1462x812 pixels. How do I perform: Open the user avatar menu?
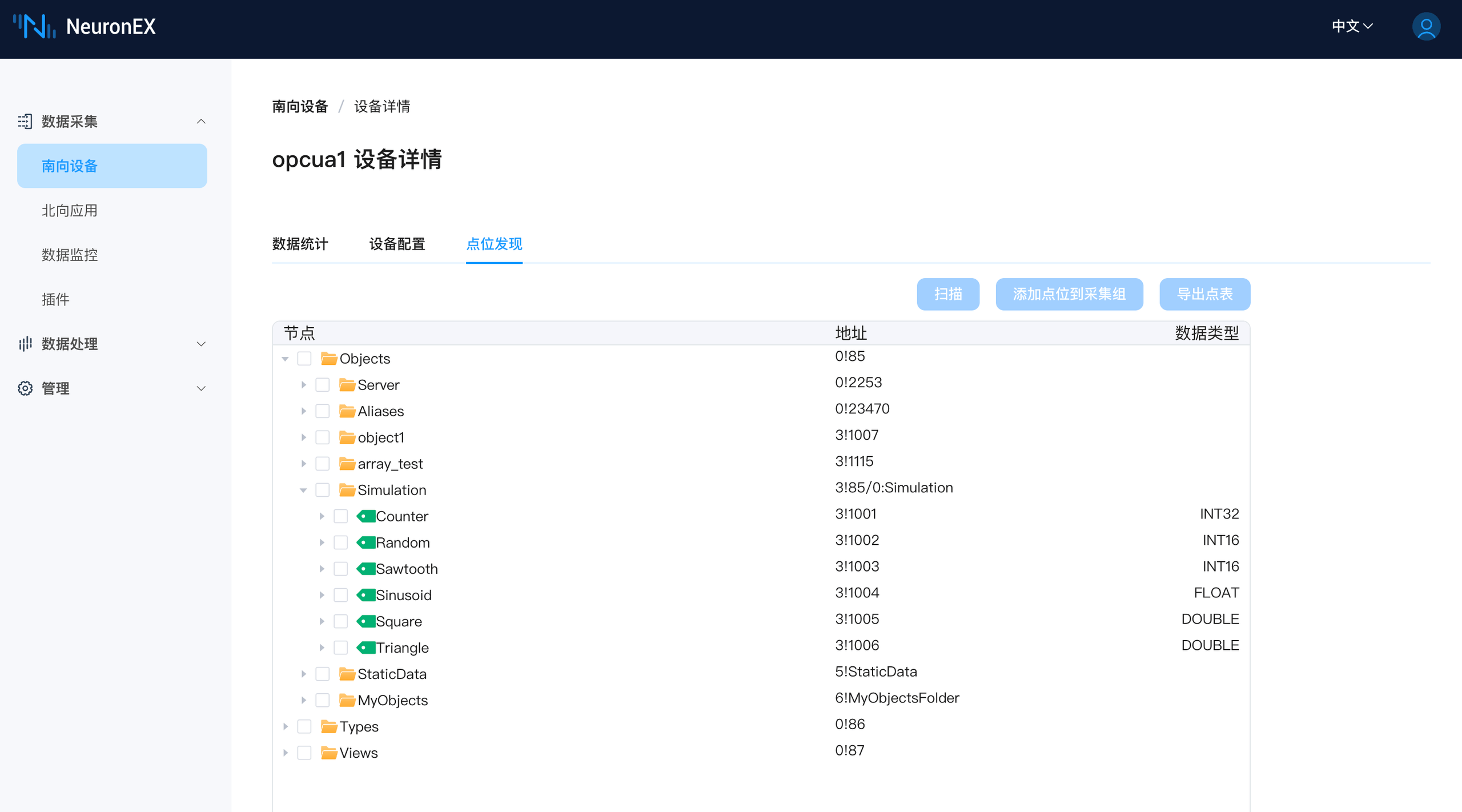tap(1426, 26)
